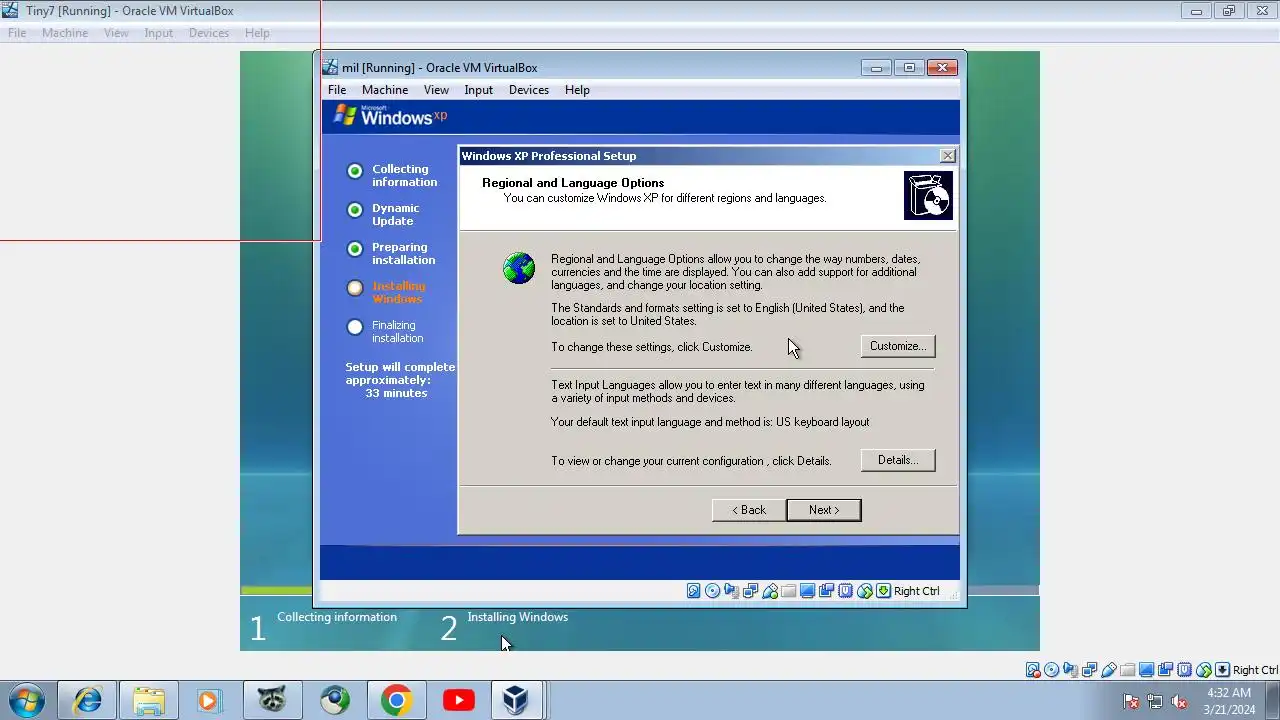Continue setup with Next button
The width and height of the screenshot is (1280, 720).
(x=823, y=510)
